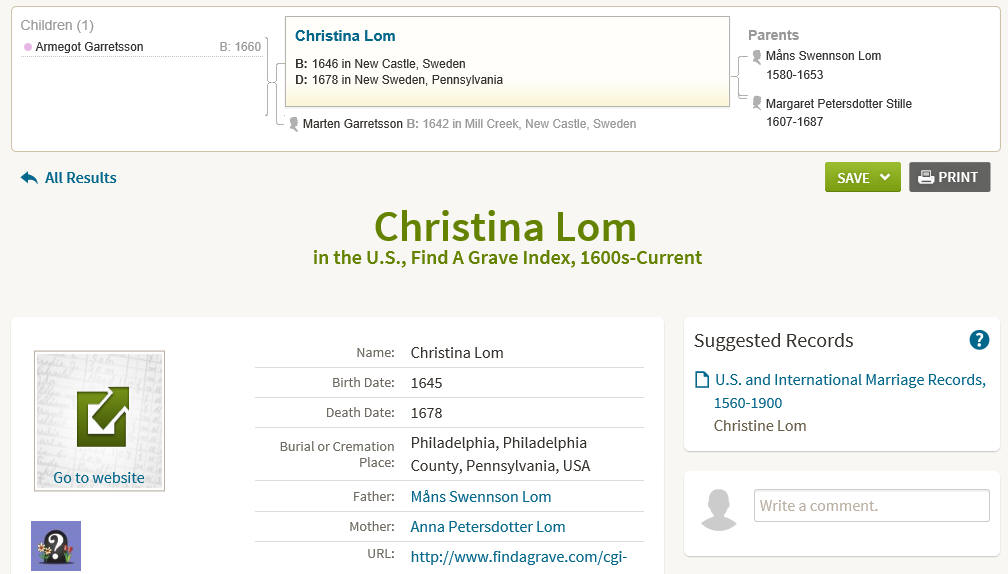The height and width of the screenshot is (574, 1008).
Task: Click the Find A Grave tombstone thumbnail
Action: click(56, 546)
